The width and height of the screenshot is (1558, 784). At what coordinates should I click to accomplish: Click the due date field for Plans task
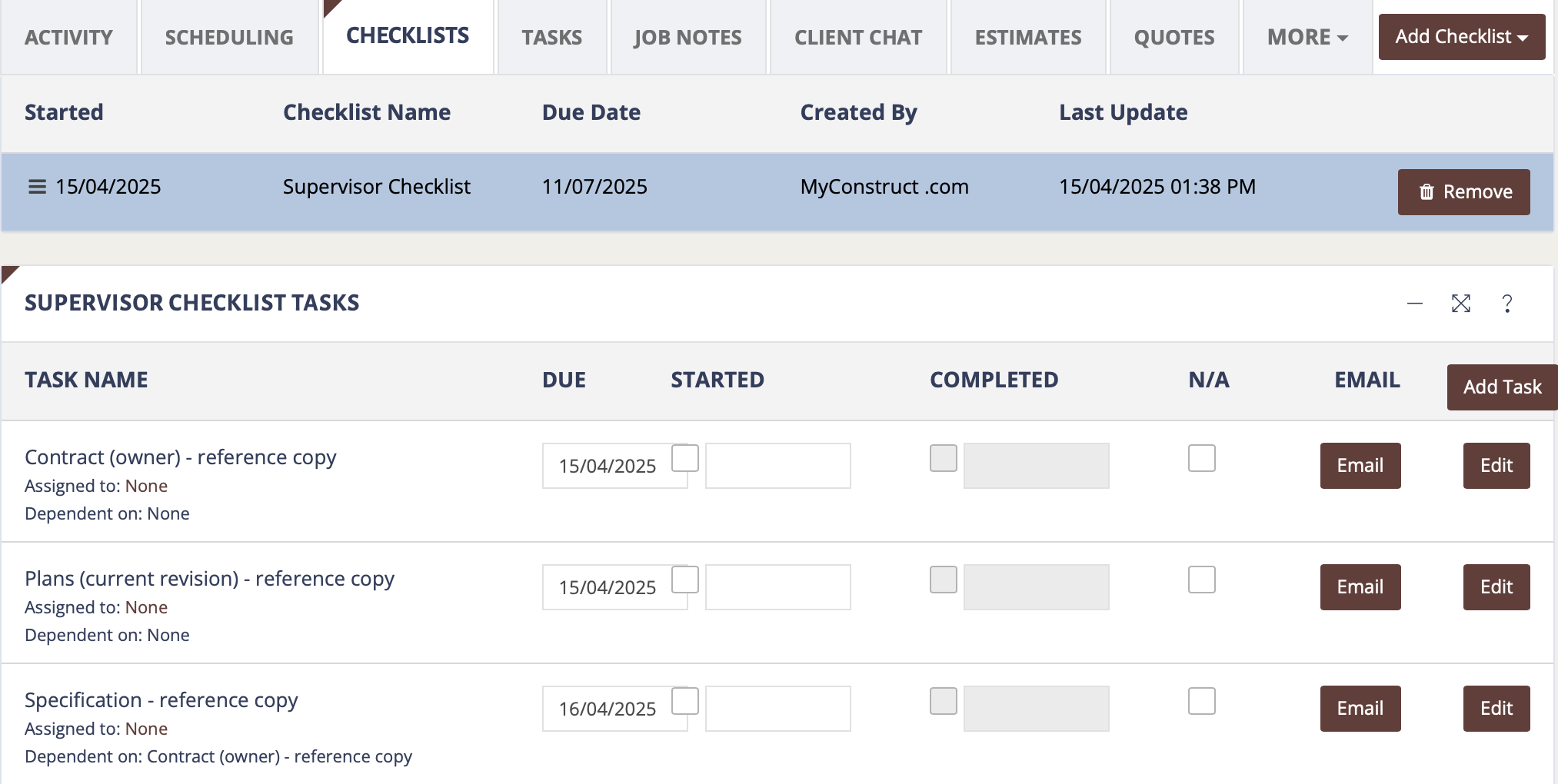pyautogui.click(x=606, y=587)
